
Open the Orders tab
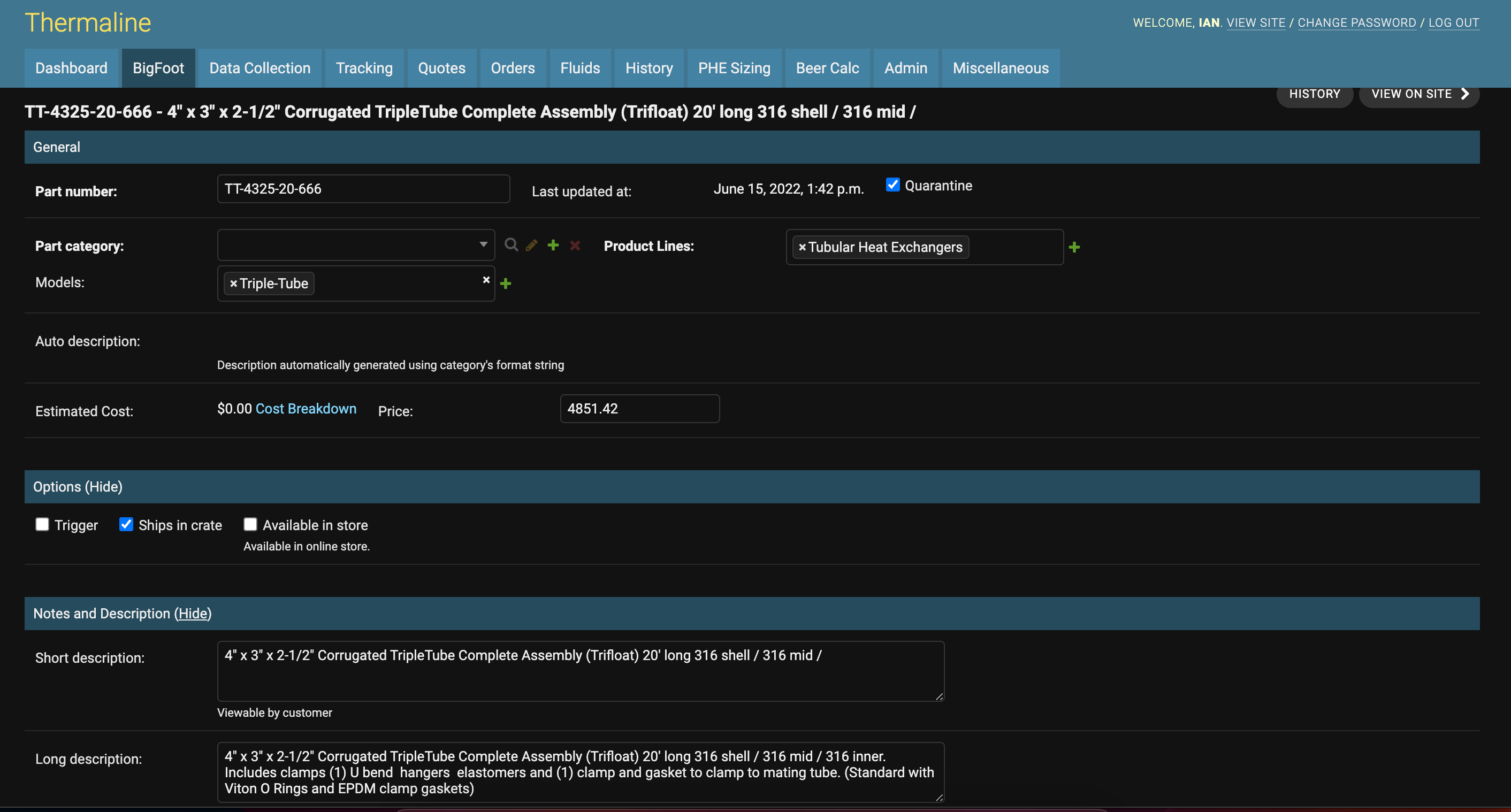pyautogui.click(x=513, y=68)
